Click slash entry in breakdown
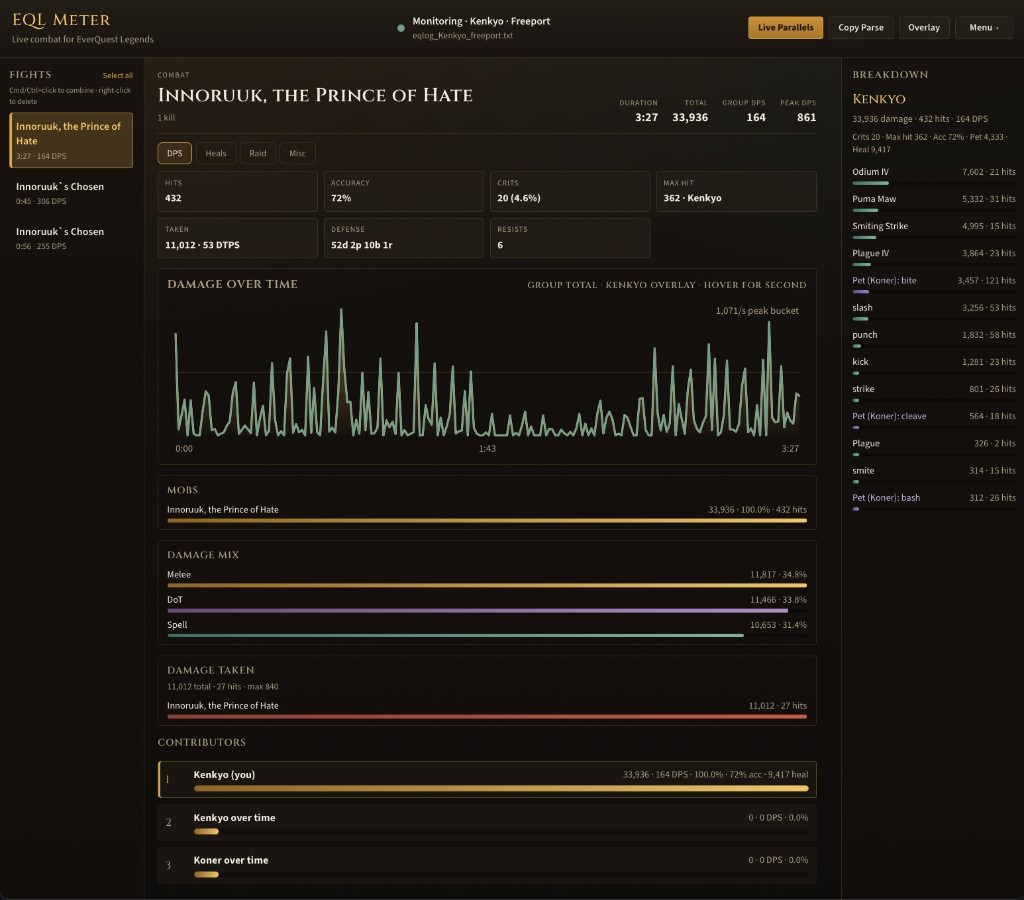1024x900 pixels. [933, 312]
